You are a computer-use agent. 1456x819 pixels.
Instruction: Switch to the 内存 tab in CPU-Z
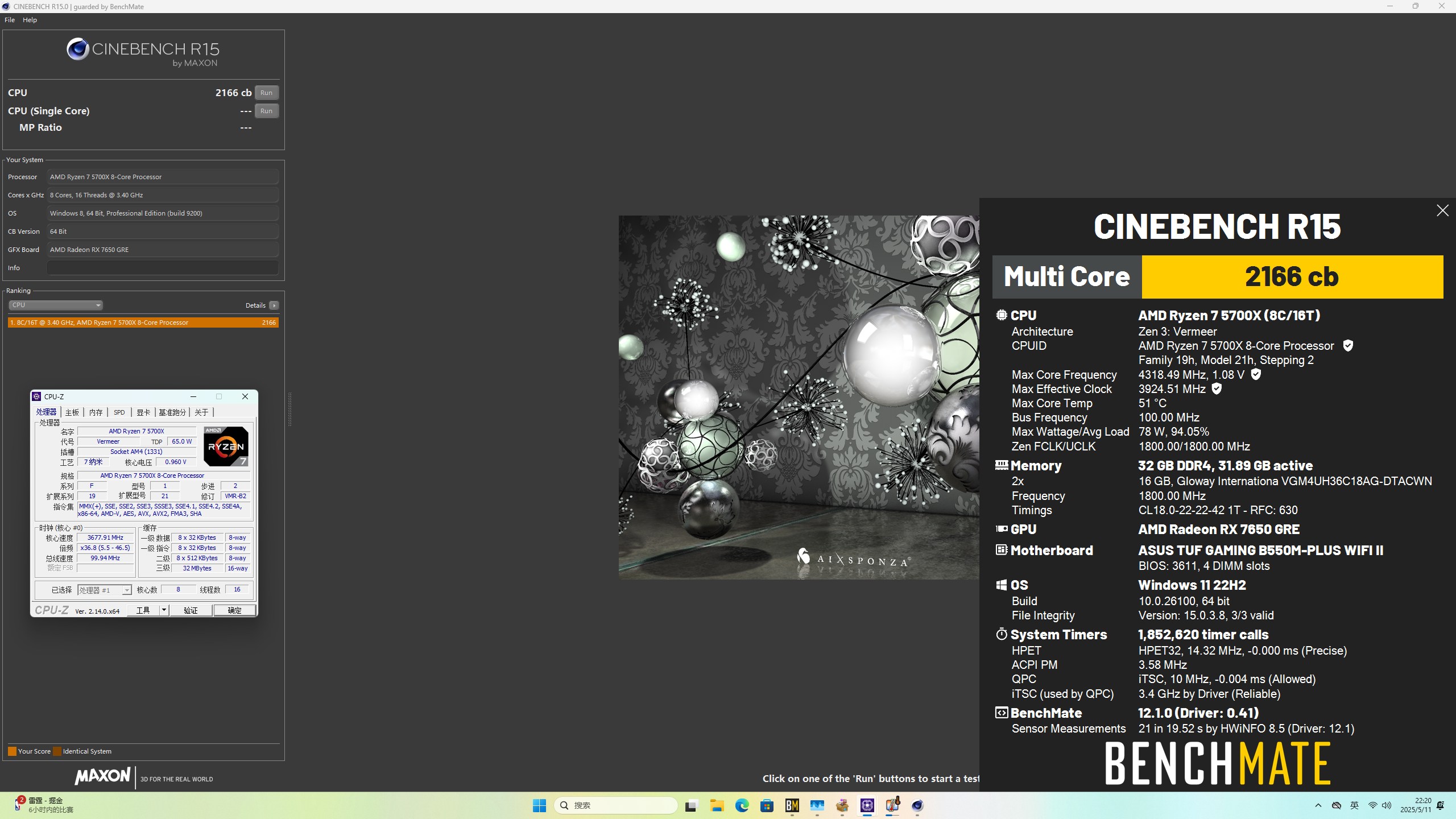tap(96, 412)
